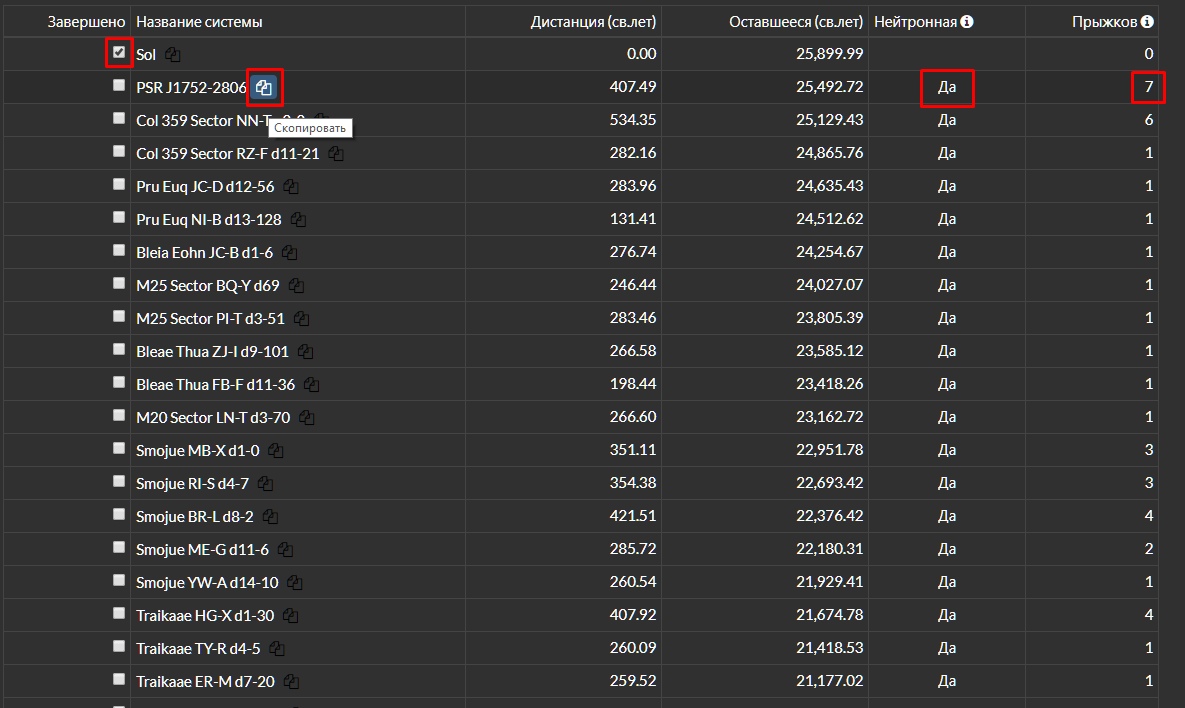Viewport: 1185px width, 708px height.
Task: Copy name of M20 Sector LN-T d3-70
Action: coord(307,418)
